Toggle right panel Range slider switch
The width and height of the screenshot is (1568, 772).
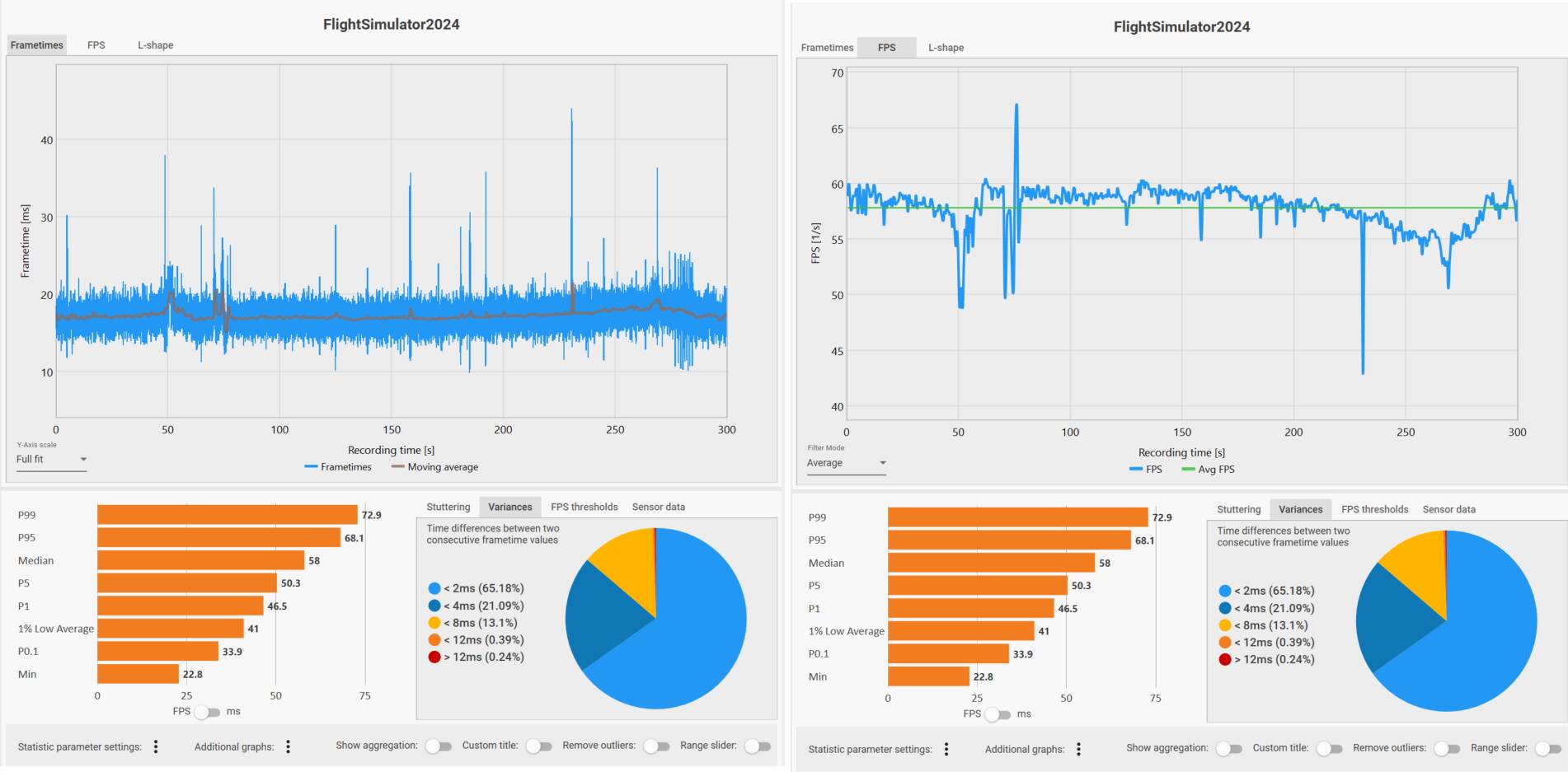1548,748
